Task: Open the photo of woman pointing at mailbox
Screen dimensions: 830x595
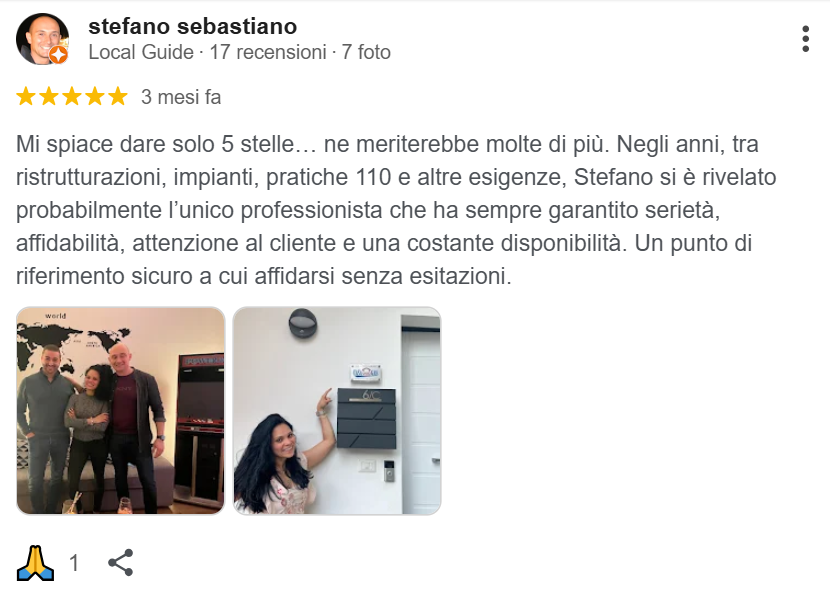Action: [x=337, y=411]
